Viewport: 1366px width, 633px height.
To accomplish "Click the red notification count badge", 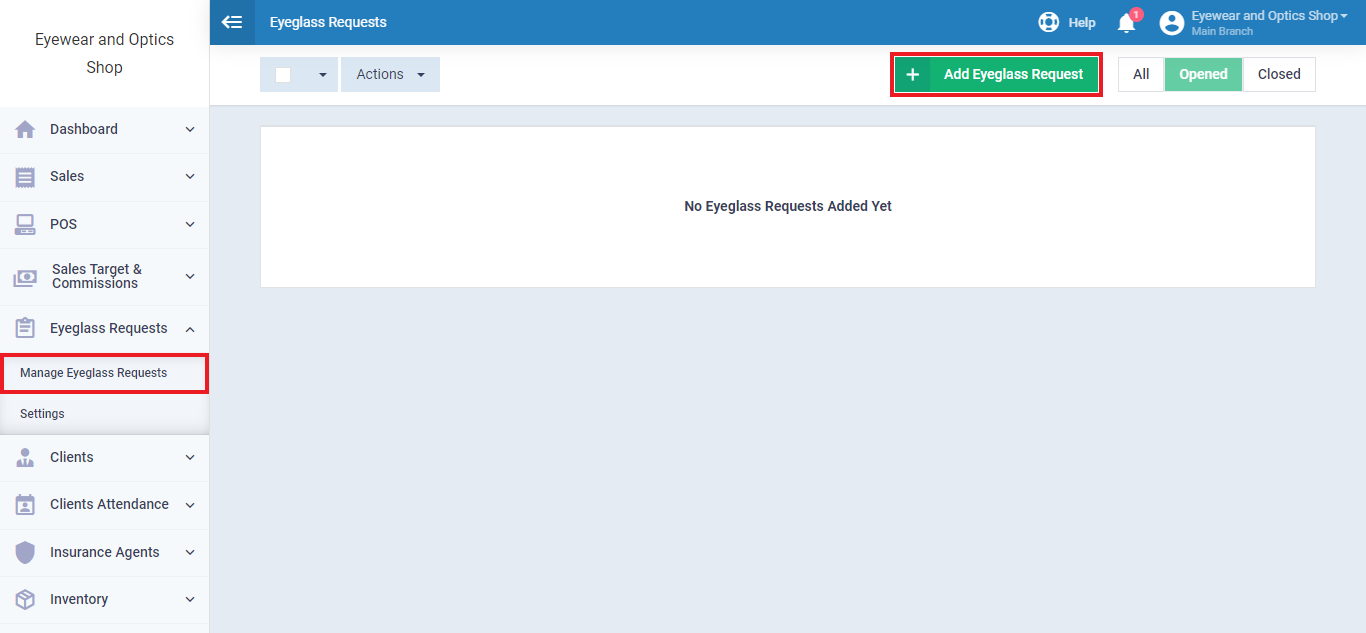I will pyautogui.click(x=1136, y=14).
